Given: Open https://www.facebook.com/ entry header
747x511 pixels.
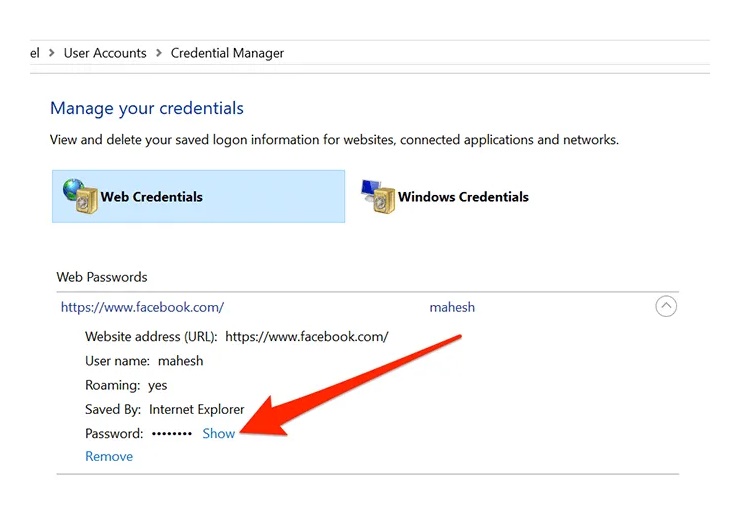Looking at the screenshot, I should (x=142, y=307).
